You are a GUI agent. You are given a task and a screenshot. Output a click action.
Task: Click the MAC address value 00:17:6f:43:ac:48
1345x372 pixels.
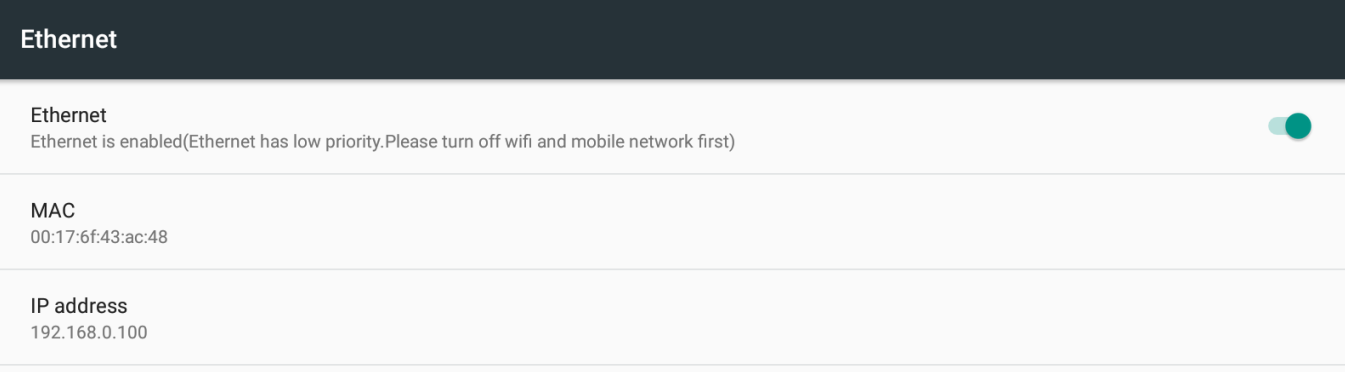coord(99,237)
